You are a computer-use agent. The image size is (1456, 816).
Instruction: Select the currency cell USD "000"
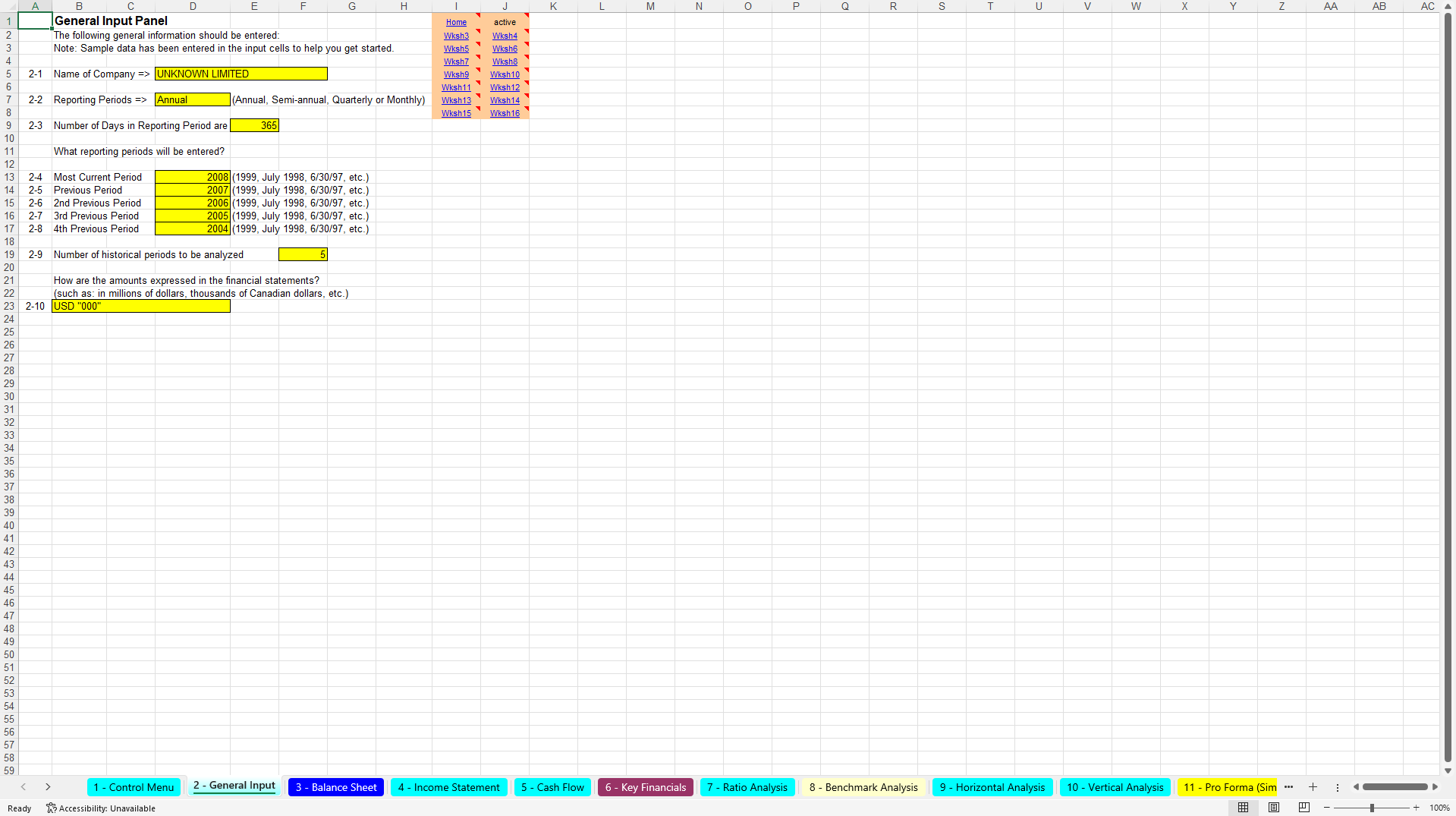point(141,306)
